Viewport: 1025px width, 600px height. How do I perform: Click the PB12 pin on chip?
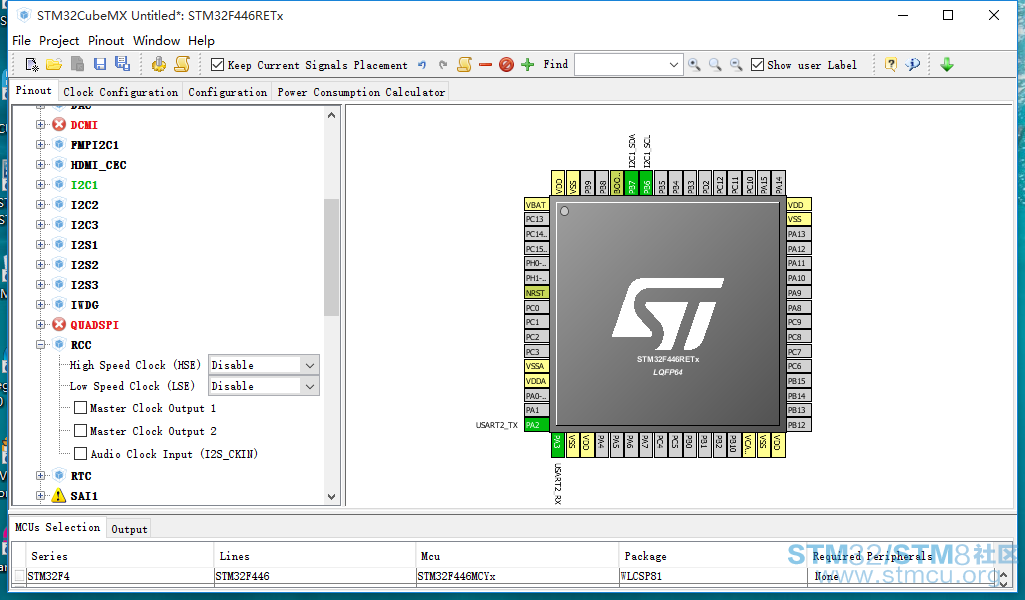799,425
